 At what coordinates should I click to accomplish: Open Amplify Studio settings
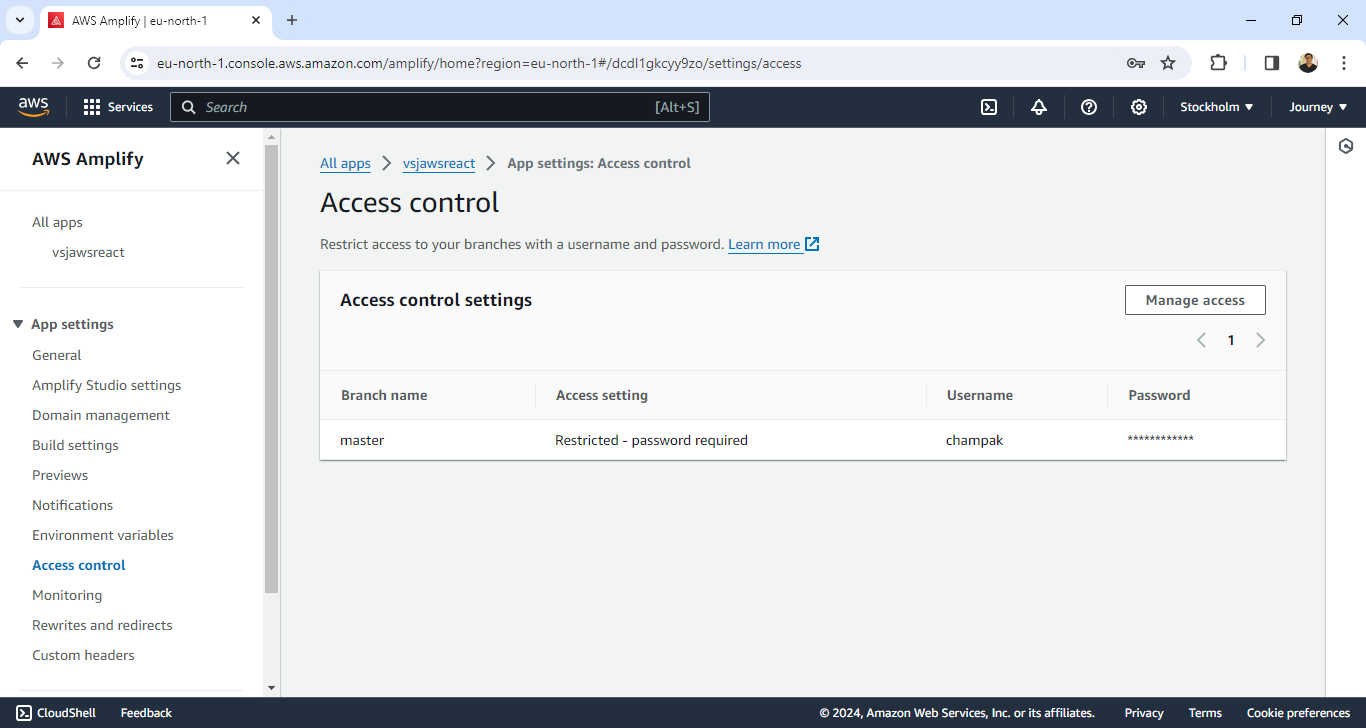point(106,385)
